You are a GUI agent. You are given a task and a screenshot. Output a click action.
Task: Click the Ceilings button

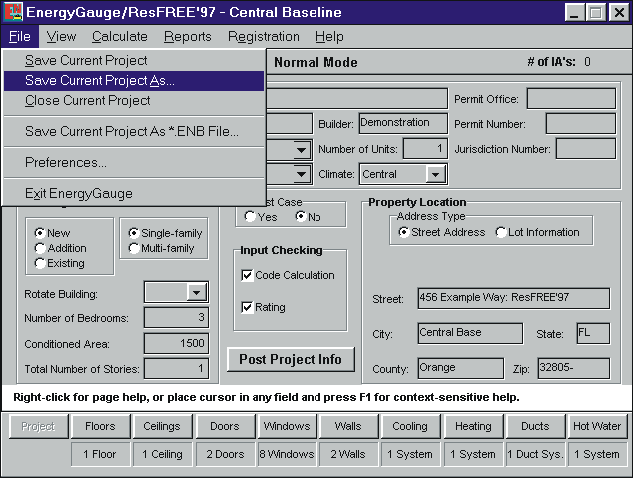[161, 426]
